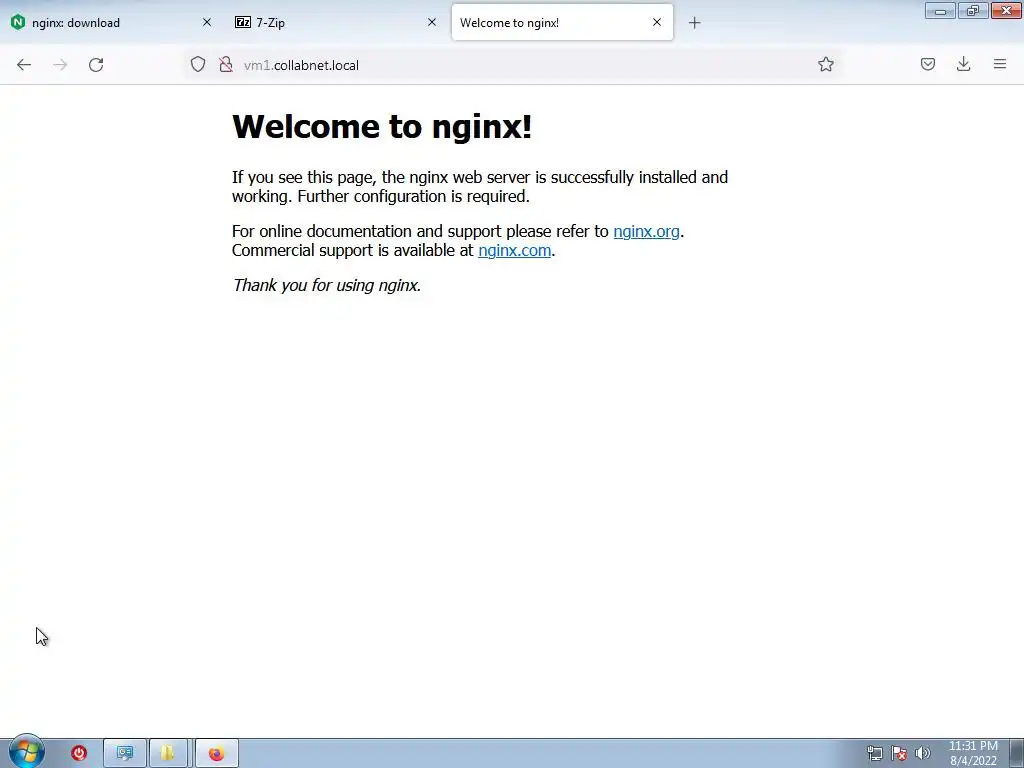The width and height of the screenshot is (1024, 768).
Task: Open a new browser tab
Action: tap(694, 23)
